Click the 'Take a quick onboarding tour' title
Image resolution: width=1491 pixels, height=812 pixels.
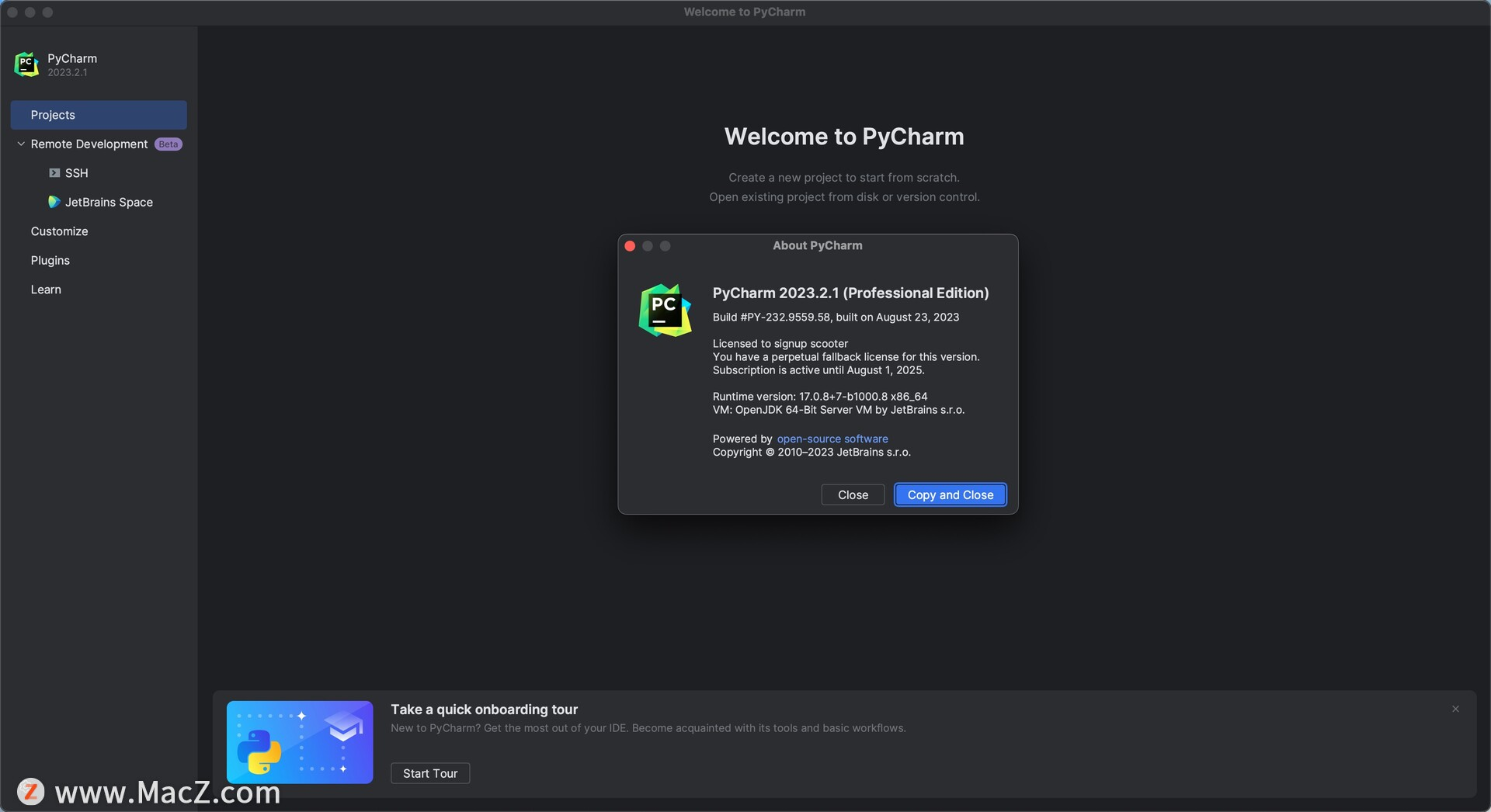click(x=484, y=710)
